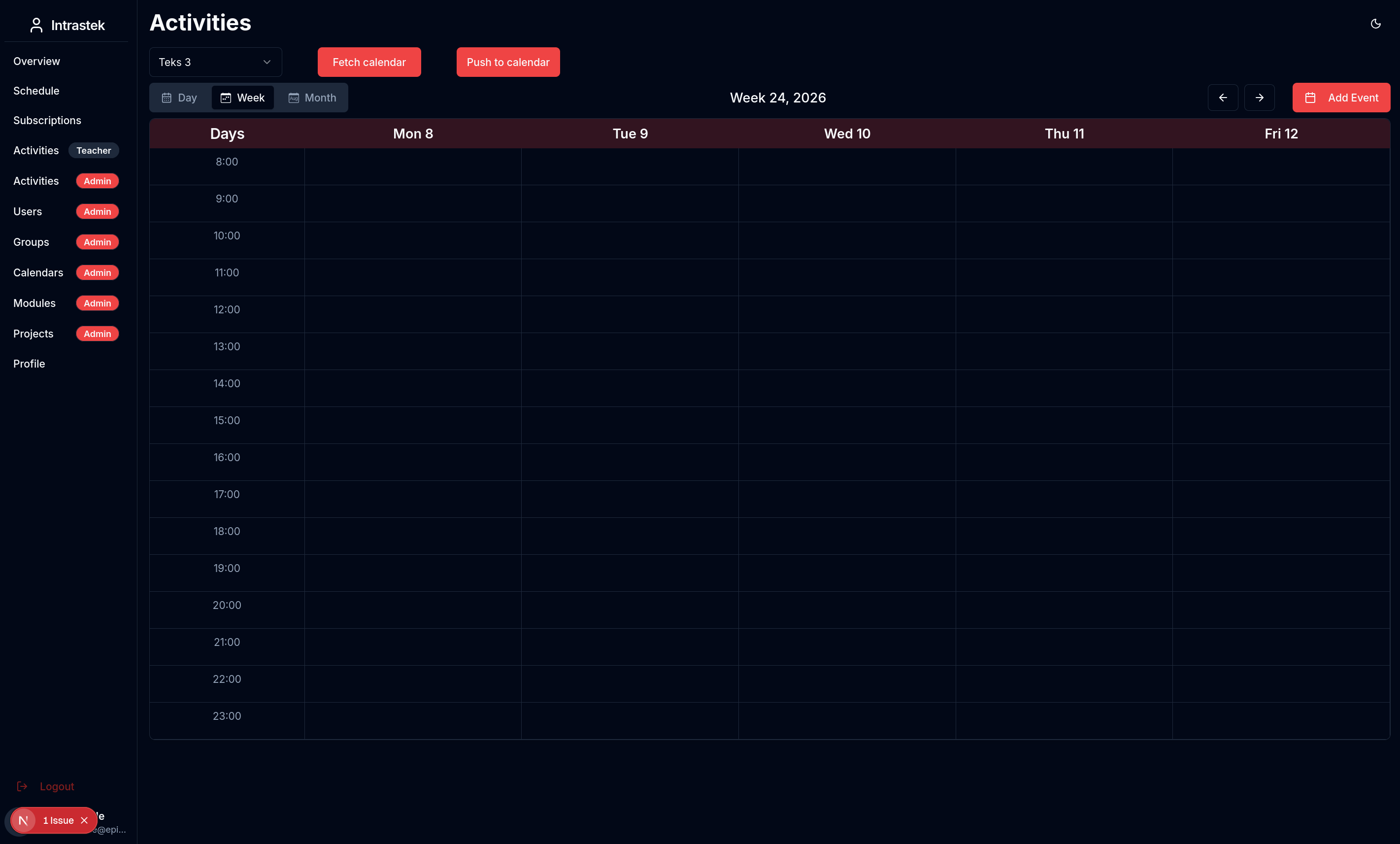Click the Wed 10 column header

click(x=847, y=134)
